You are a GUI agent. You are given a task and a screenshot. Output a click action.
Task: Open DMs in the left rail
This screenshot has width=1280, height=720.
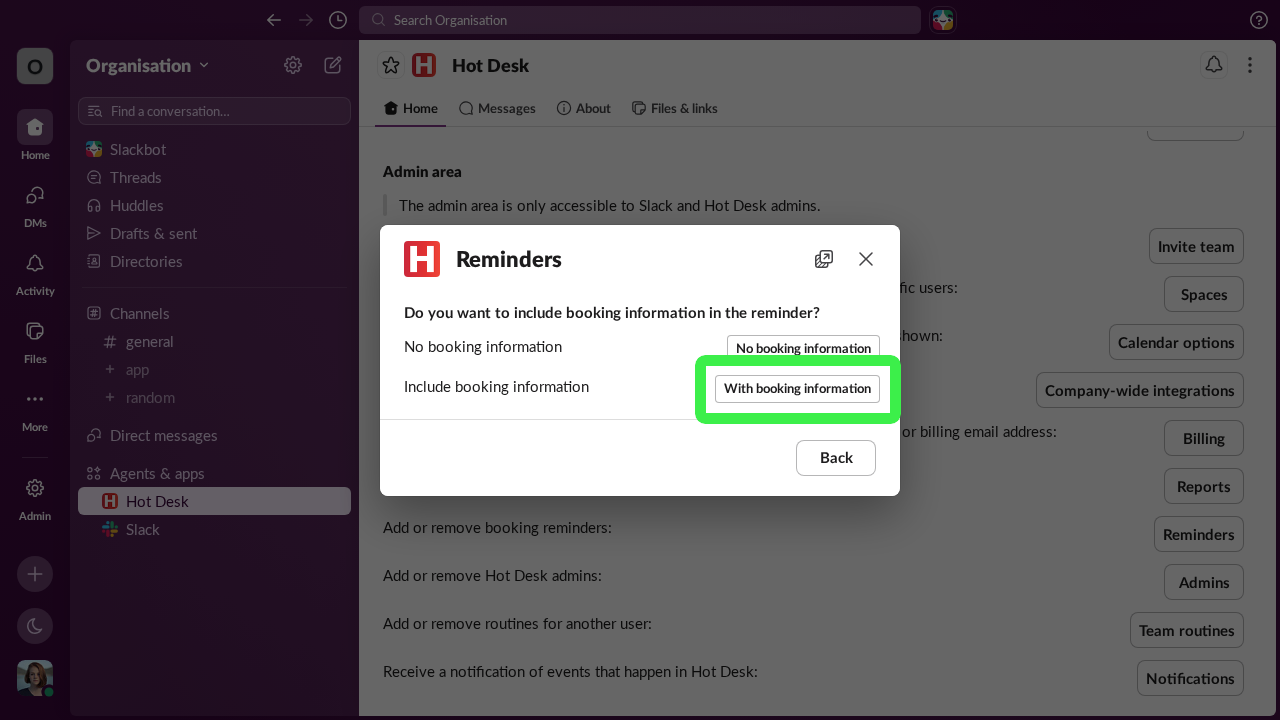coord(35,203)
